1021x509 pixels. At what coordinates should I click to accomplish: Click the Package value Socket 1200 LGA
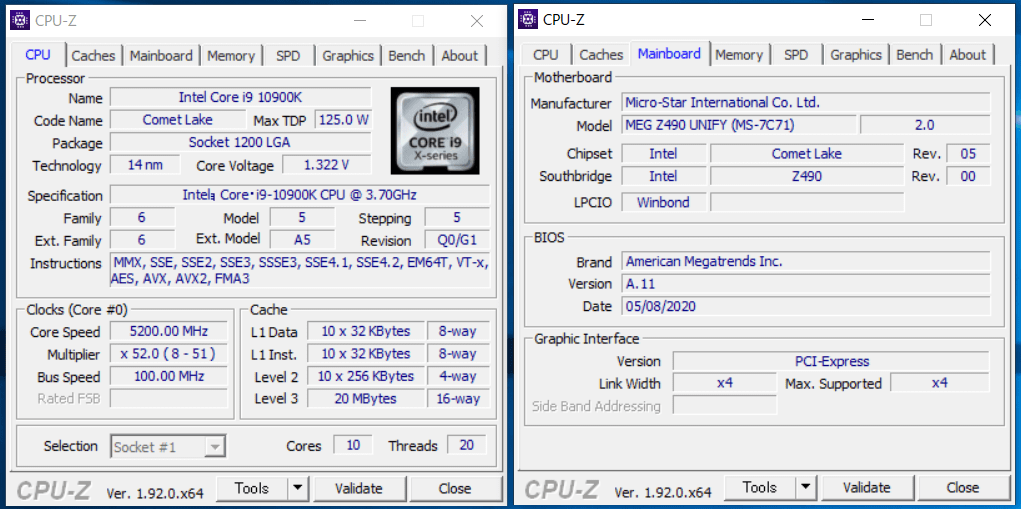pyautogui.click(x=240, y=142)
